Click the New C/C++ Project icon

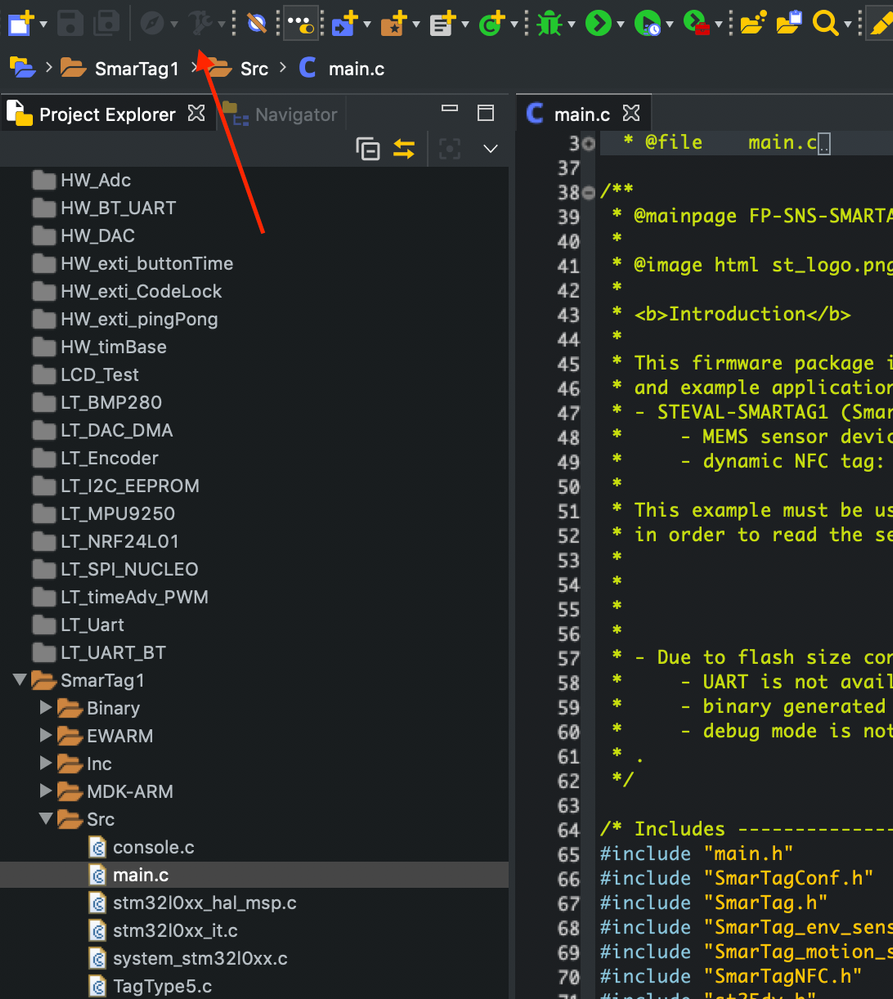(x=345, y=24)
